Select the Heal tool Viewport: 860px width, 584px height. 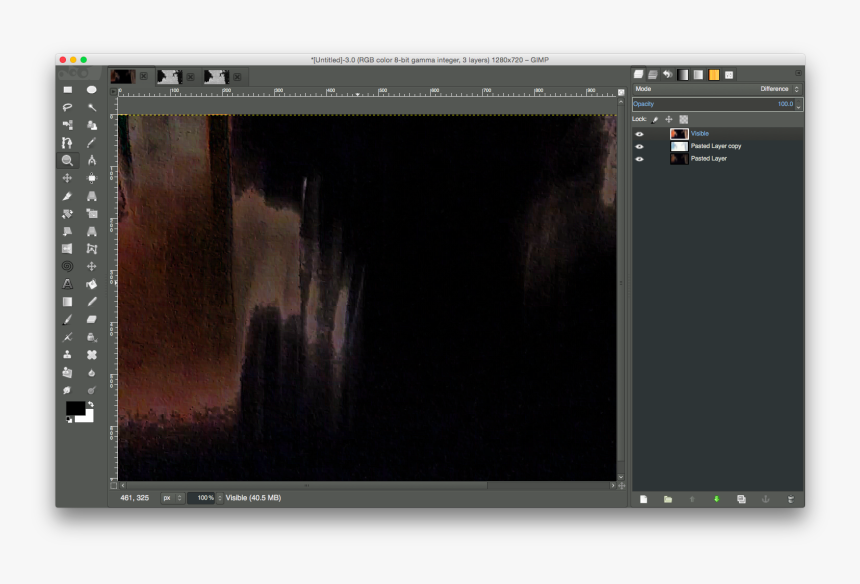click(92, 354)
